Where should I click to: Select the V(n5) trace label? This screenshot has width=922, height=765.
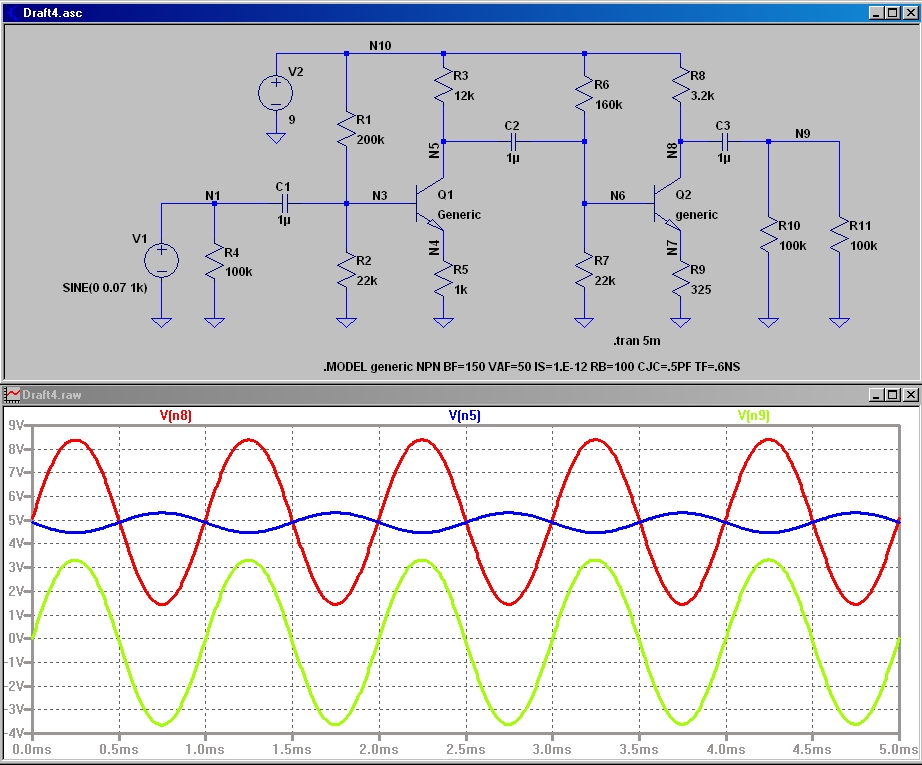tap(465, 416)
